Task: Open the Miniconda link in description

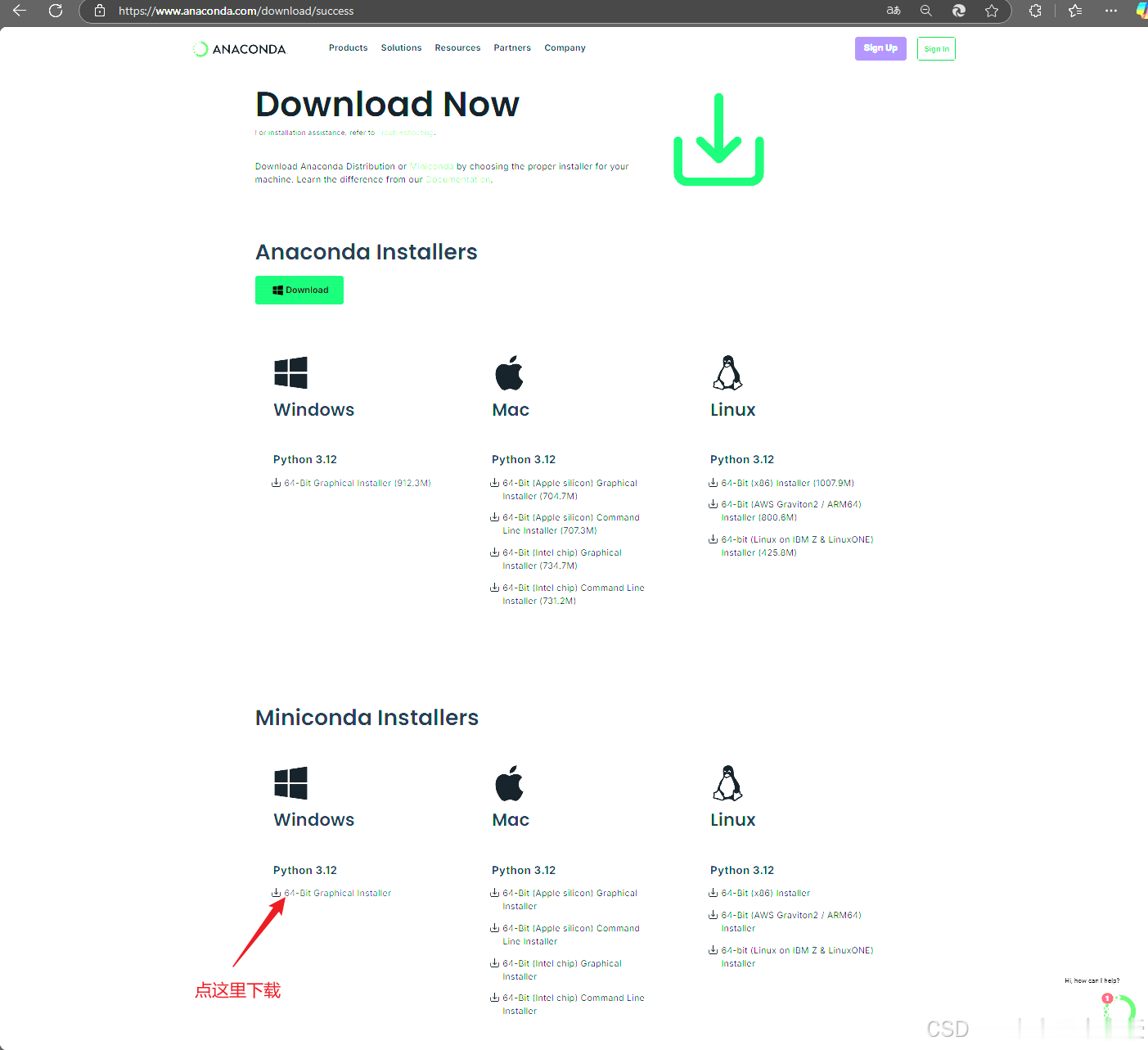Action: 431,166
